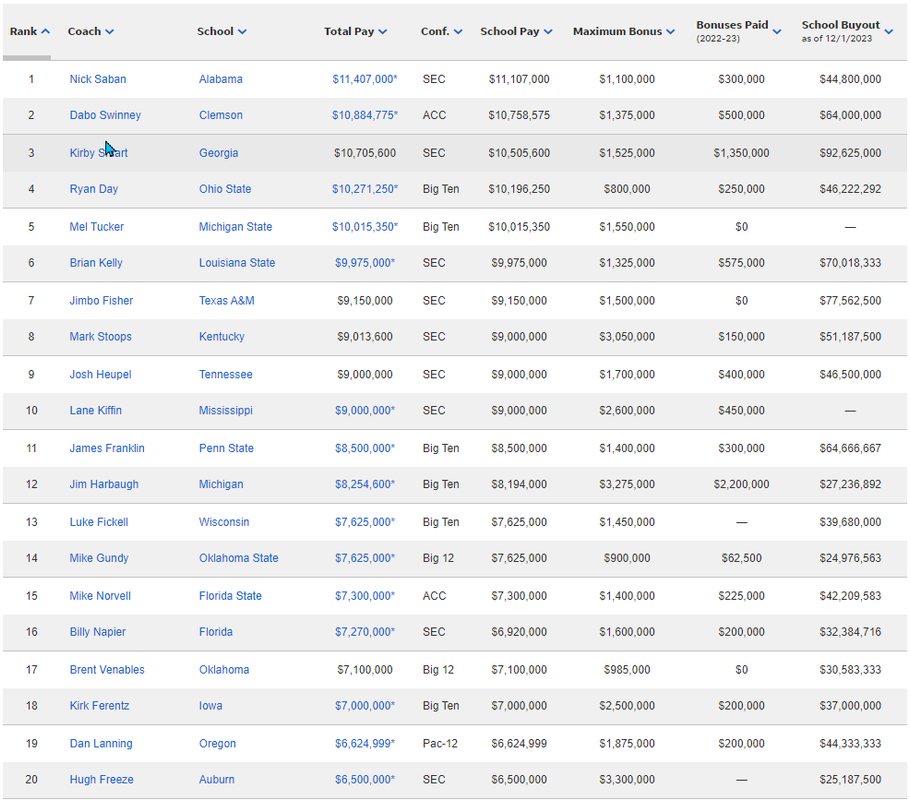910x800 pixels.
Task: Sort by School Buyout column header
Action: 847,31
